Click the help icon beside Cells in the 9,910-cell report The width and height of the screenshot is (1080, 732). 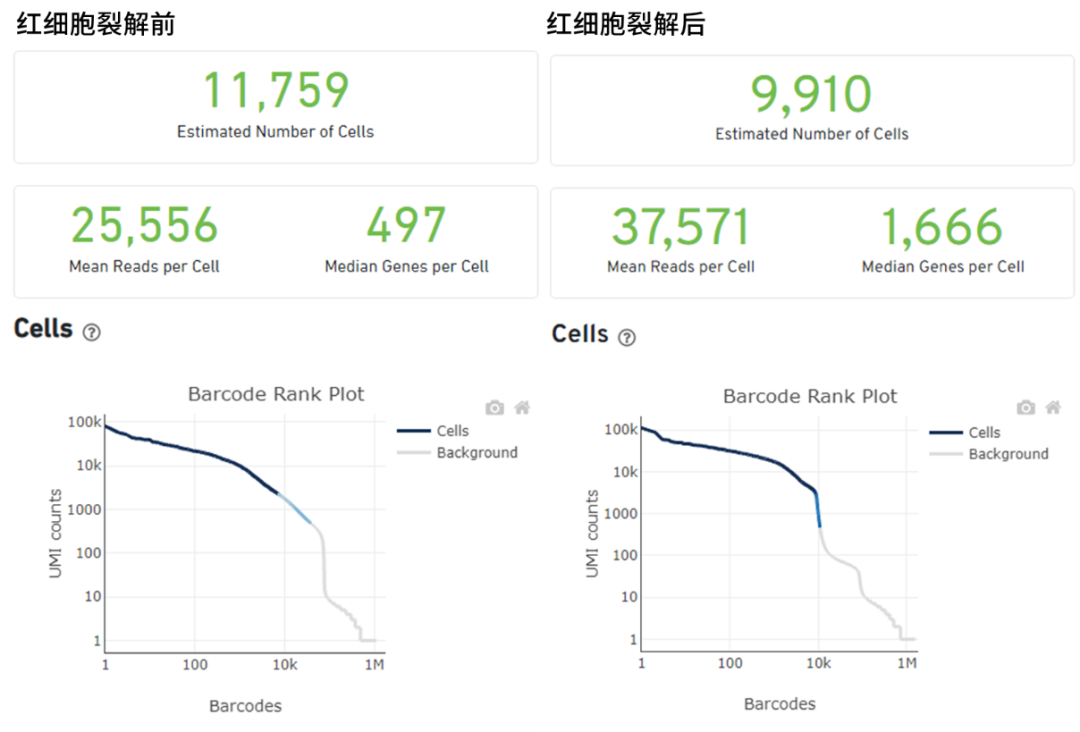coord(627,337)
